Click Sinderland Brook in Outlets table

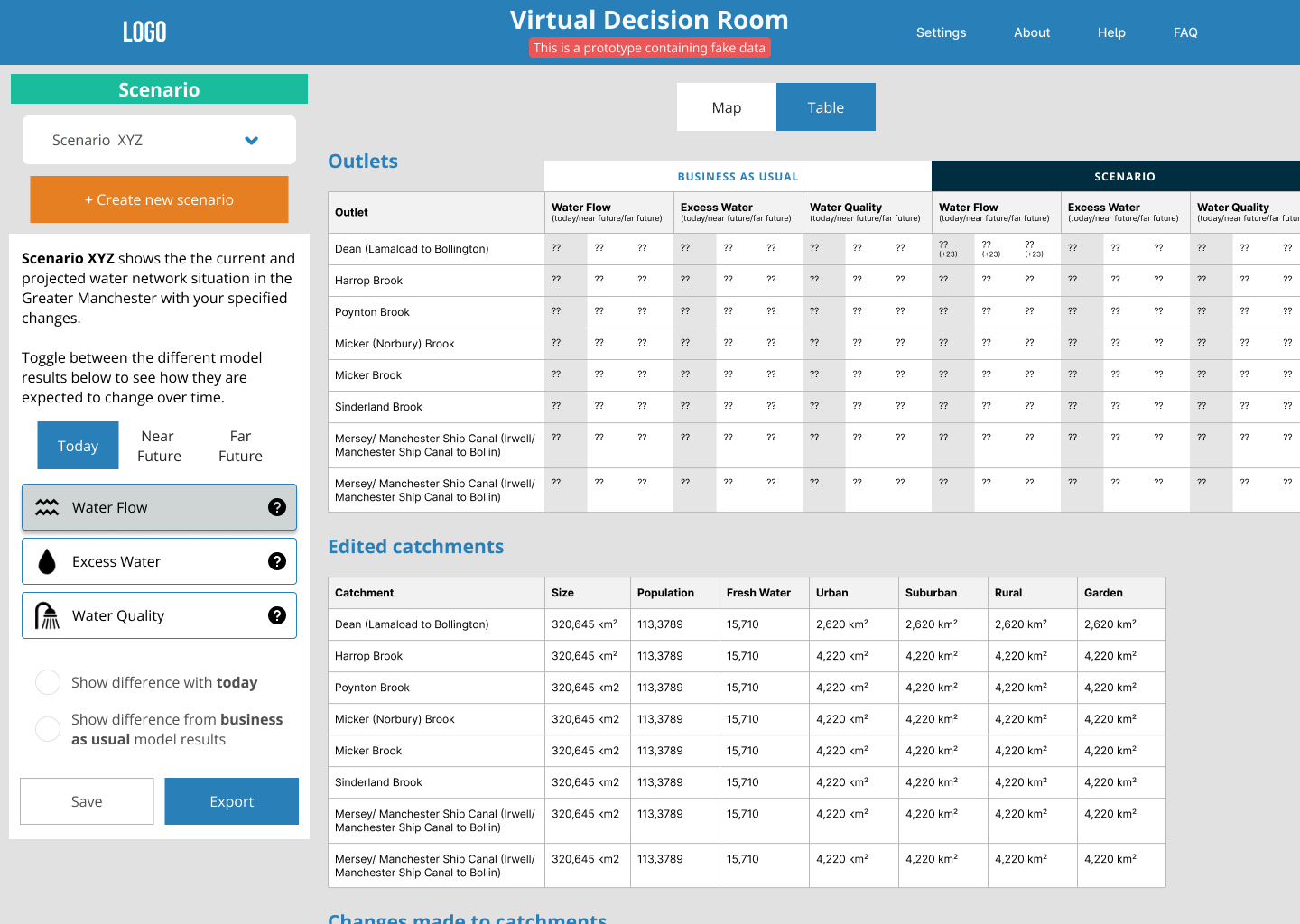(378, 407)
